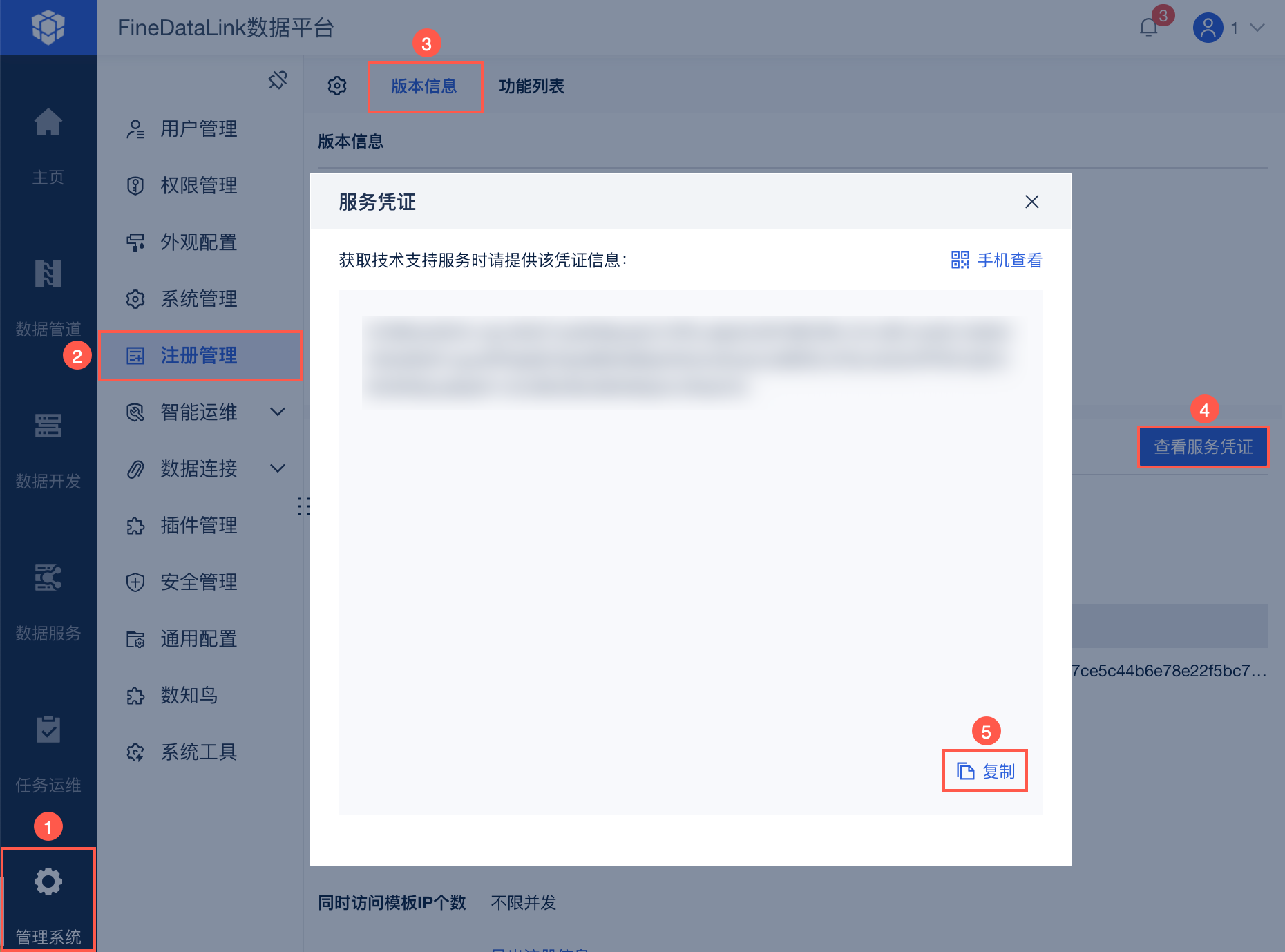Select 注册管理 in the side menu
The image size is (1285, 952).
click(x=200, y=356)
